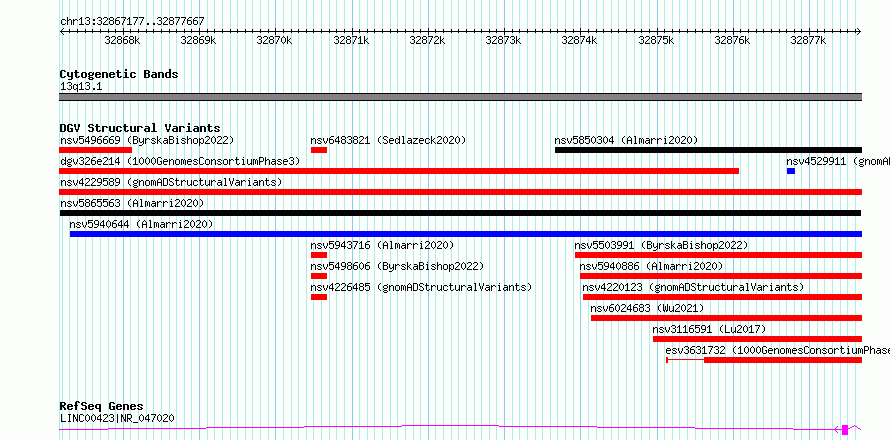The height and width of the screenshot is (440, 890).
Task: Open the nsv4529911 variant label
Action: tap(838, 161)
